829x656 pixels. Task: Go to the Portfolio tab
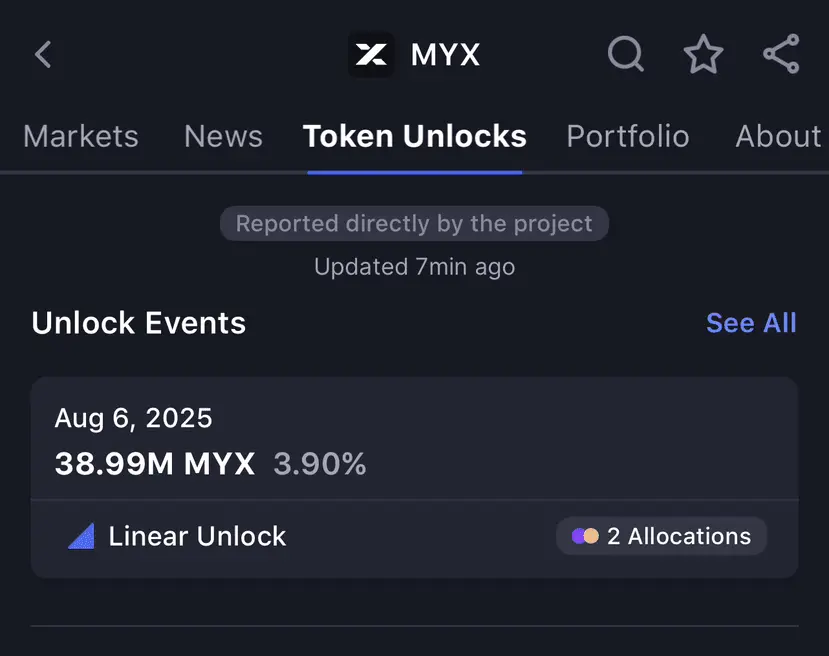628,136
